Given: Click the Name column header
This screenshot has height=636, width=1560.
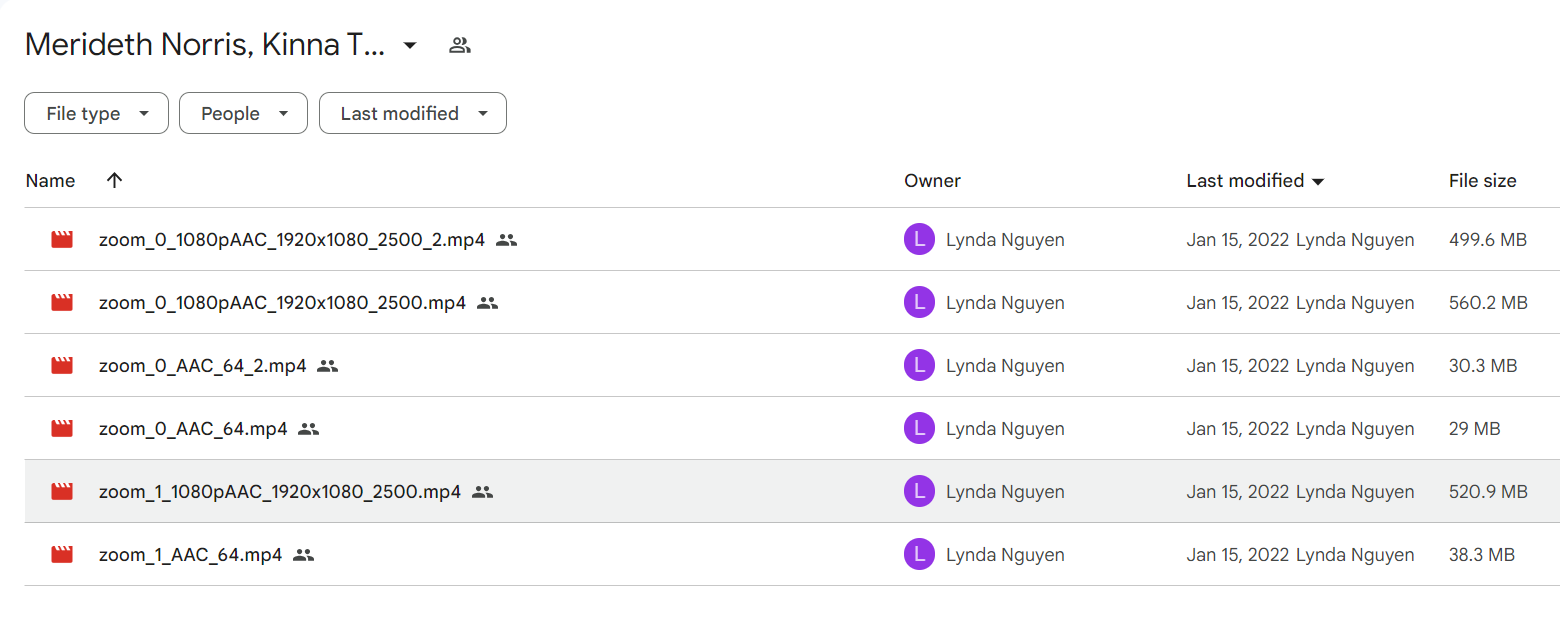Looking at the screenshot, I should point(50,181).
